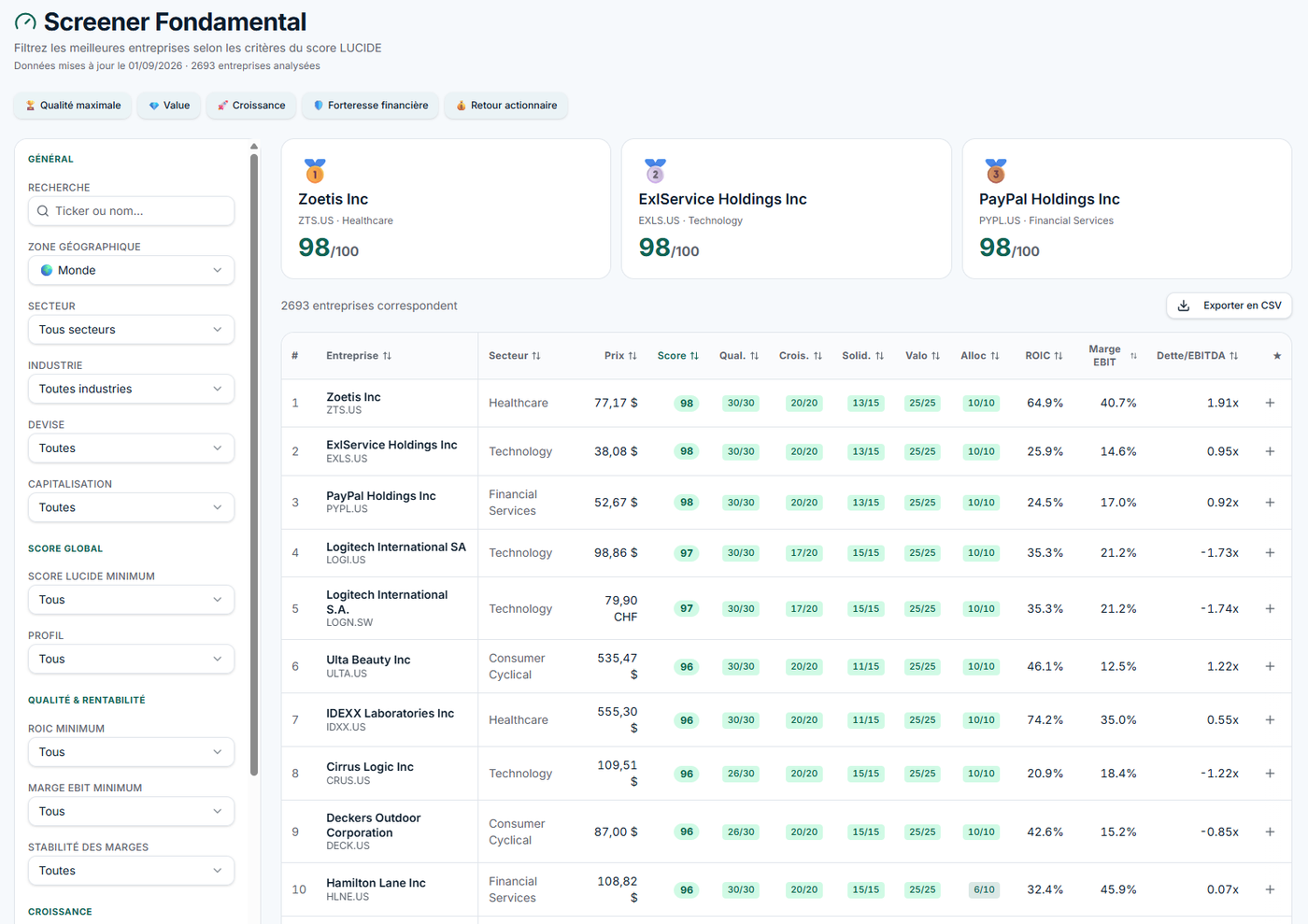
Task: Add Hamilton Lane row using plus icon
Action: [1270, 889]
